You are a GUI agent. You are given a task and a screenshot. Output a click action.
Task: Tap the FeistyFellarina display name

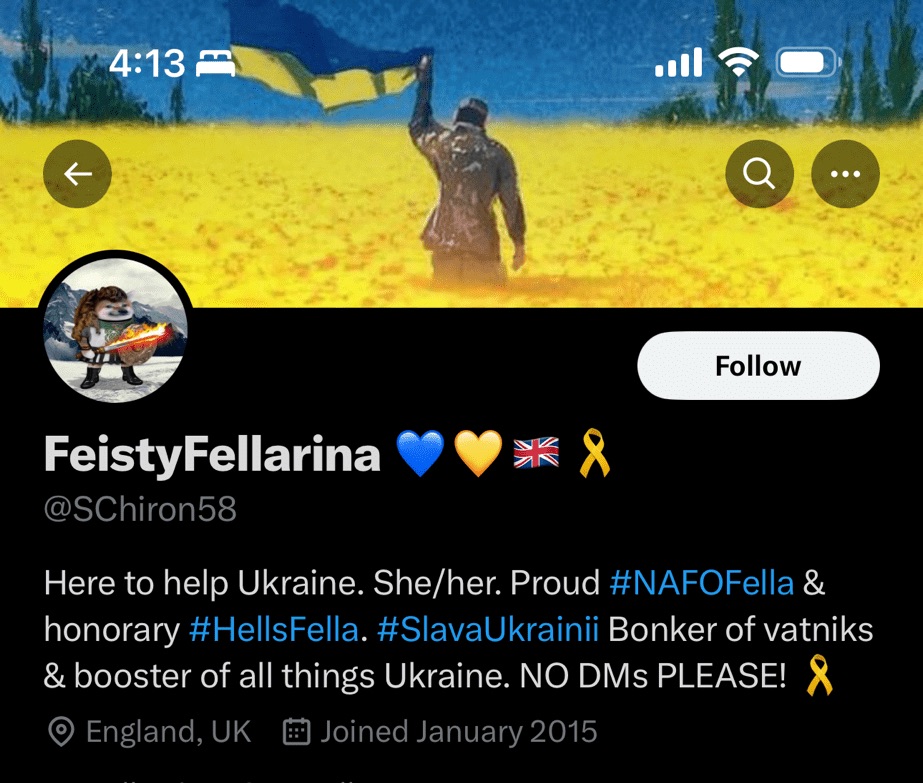pyautogui.click(x=213, y=454)
